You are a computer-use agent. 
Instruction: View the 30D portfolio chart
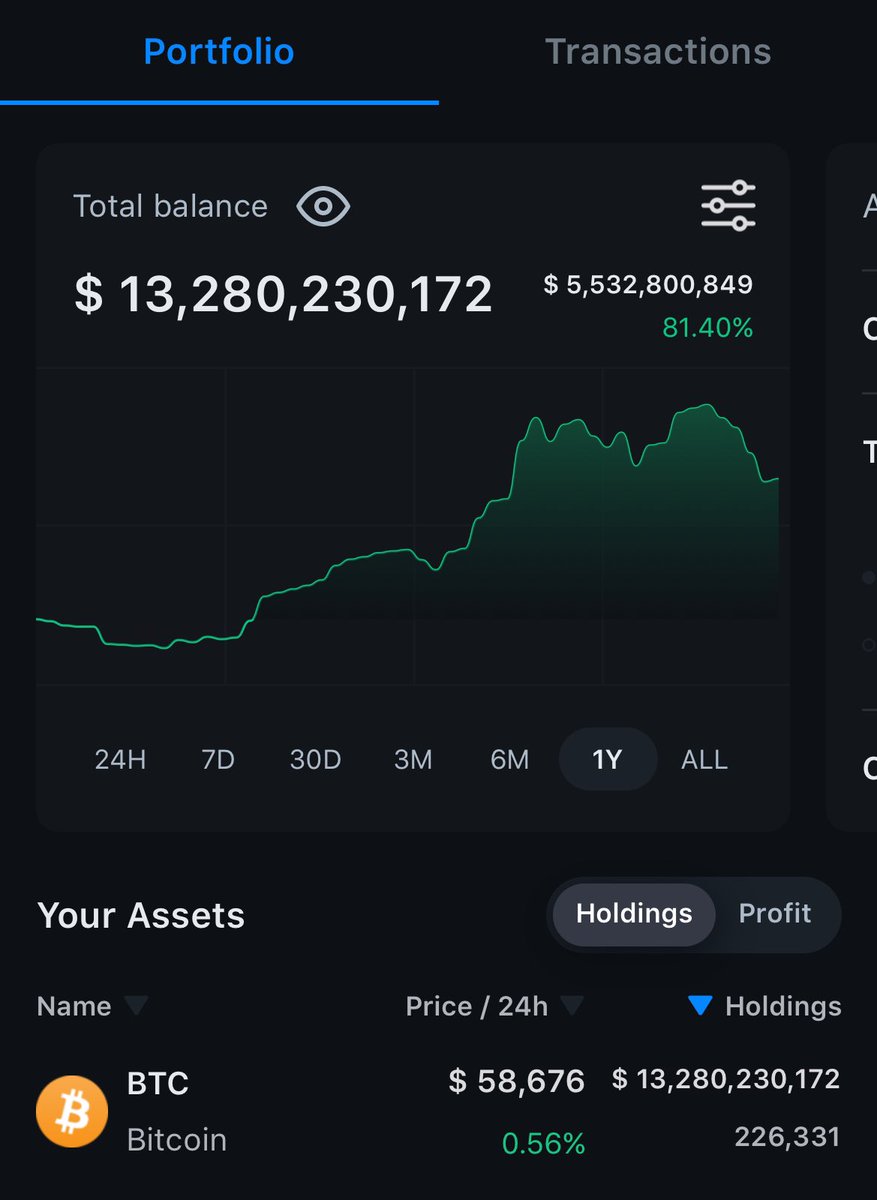pos(315,759)
